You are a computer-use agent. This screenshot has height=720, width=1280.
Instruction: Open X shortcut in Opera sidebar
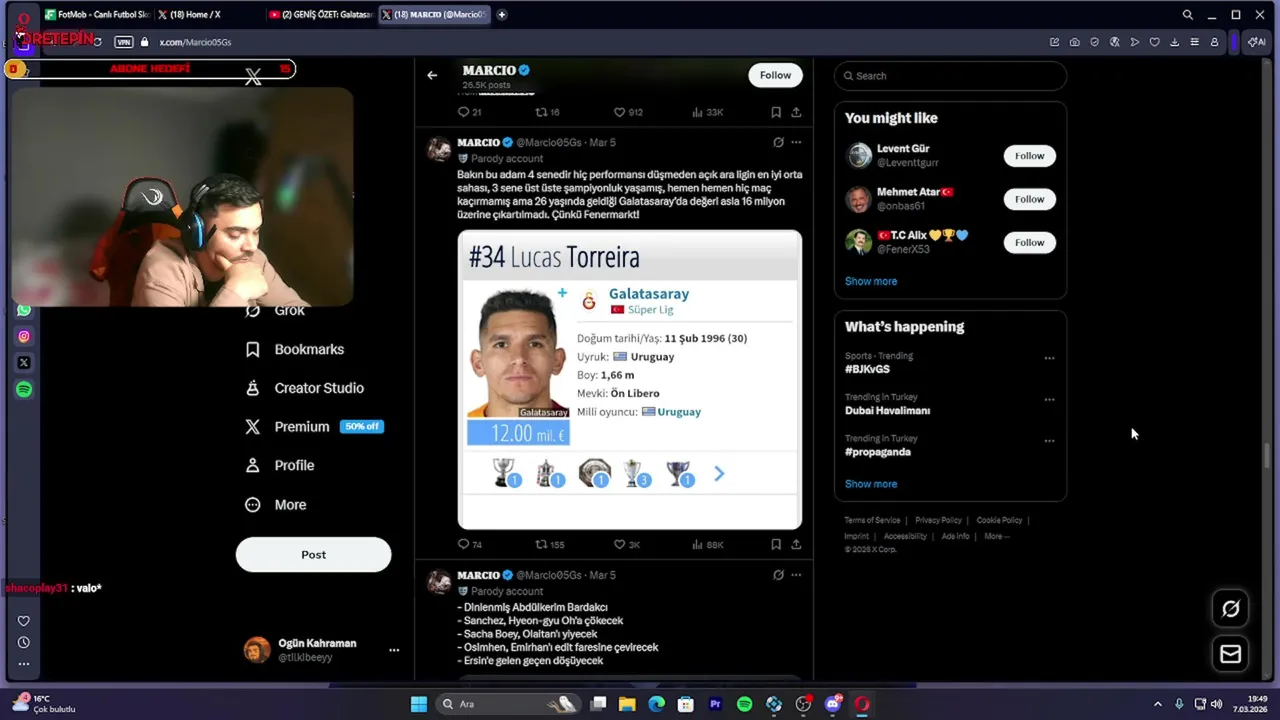(24, 362)
